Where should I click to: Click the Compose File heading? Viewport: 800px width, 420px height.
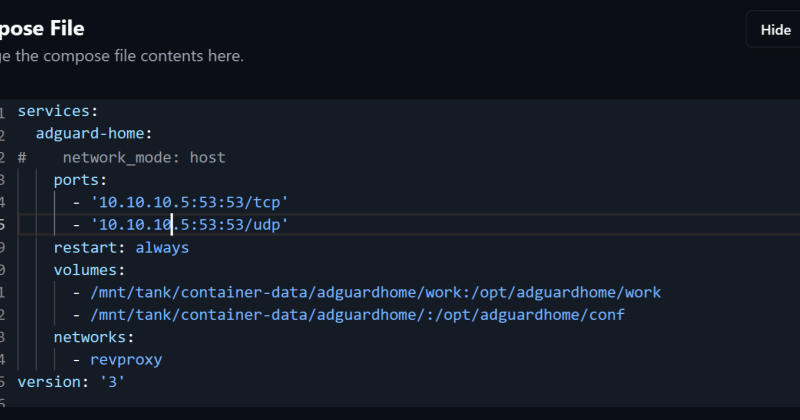pyautogui.click(x=42, y=29)
